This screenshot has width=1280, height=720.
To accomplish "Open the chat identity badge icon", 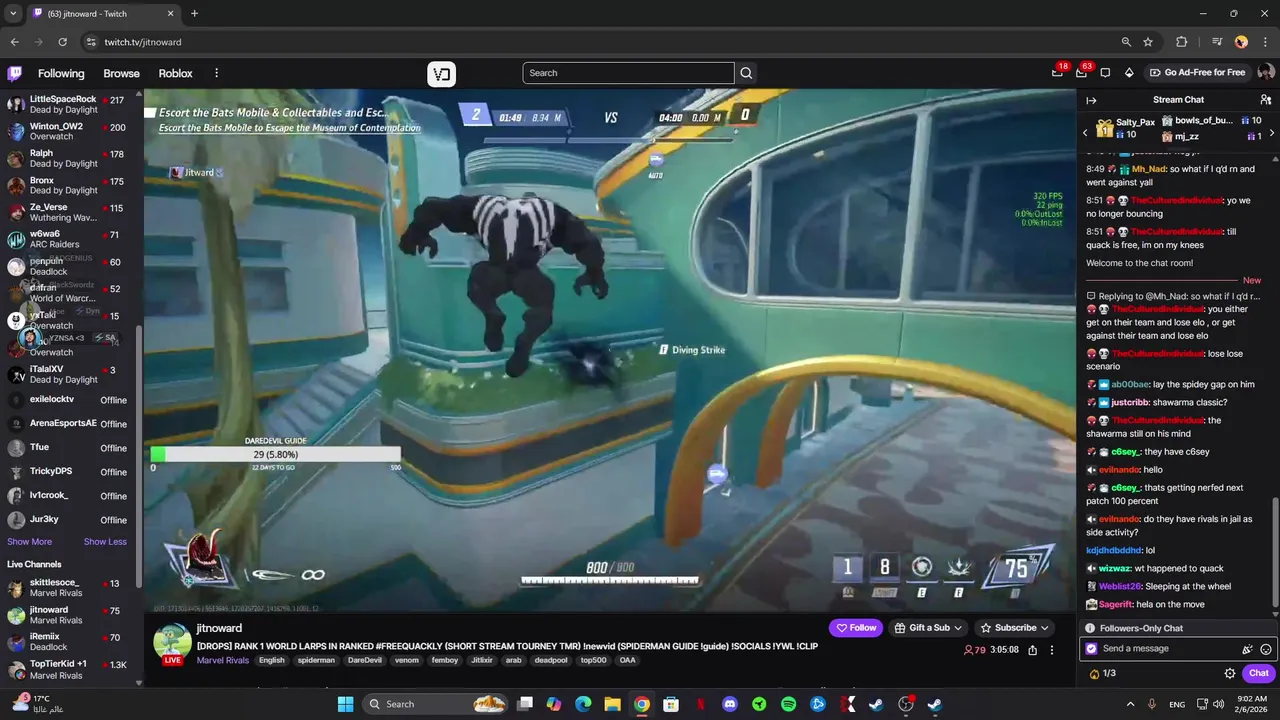I will [x=1091, y=648].
